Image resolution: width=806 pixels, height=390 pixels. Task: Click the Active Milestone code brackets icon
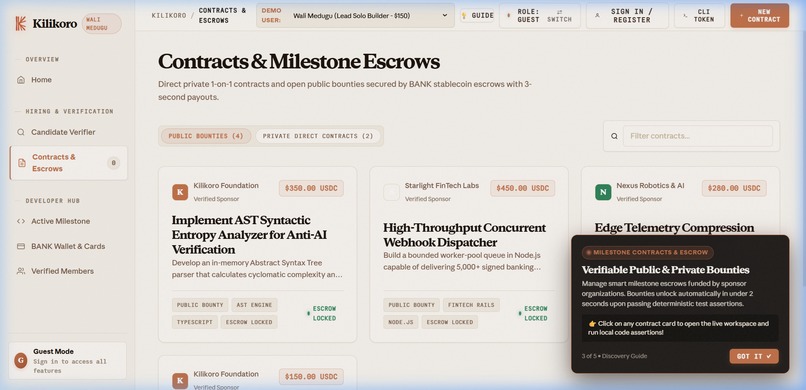tap(21, 221)
